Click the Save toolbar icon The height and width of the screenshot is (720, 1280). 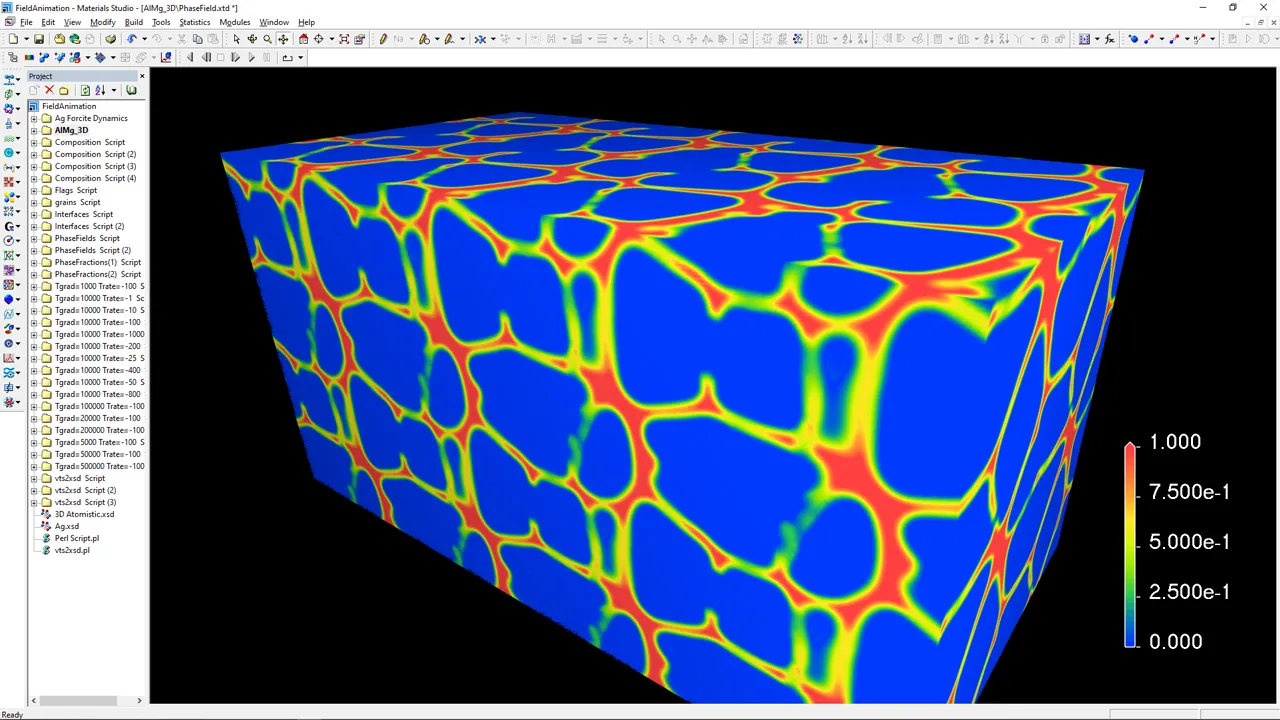pos(39,39)
